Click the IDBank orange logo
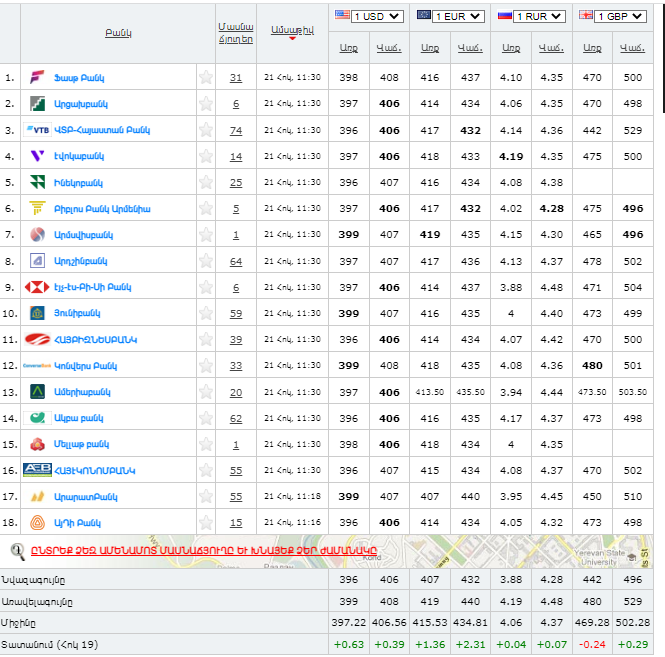Image resolution: width=665 pixels, height=657 pixels. coord(37,522)
